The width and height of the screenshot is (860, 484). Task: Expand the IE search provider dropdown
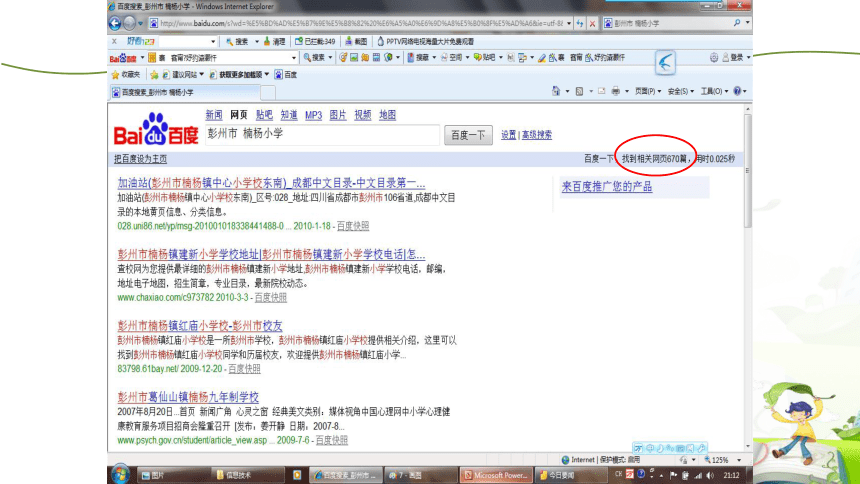click(x=747, y=23)
